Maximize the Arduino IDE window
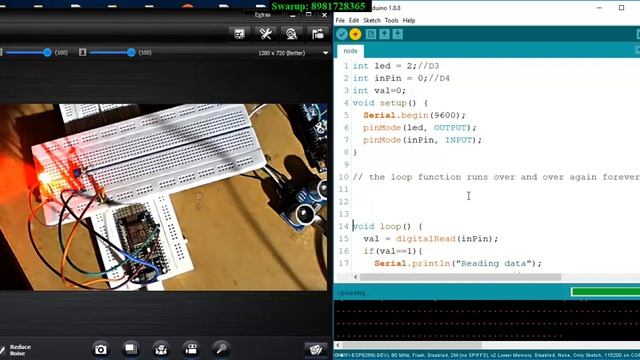 click(x=621, y=8)
